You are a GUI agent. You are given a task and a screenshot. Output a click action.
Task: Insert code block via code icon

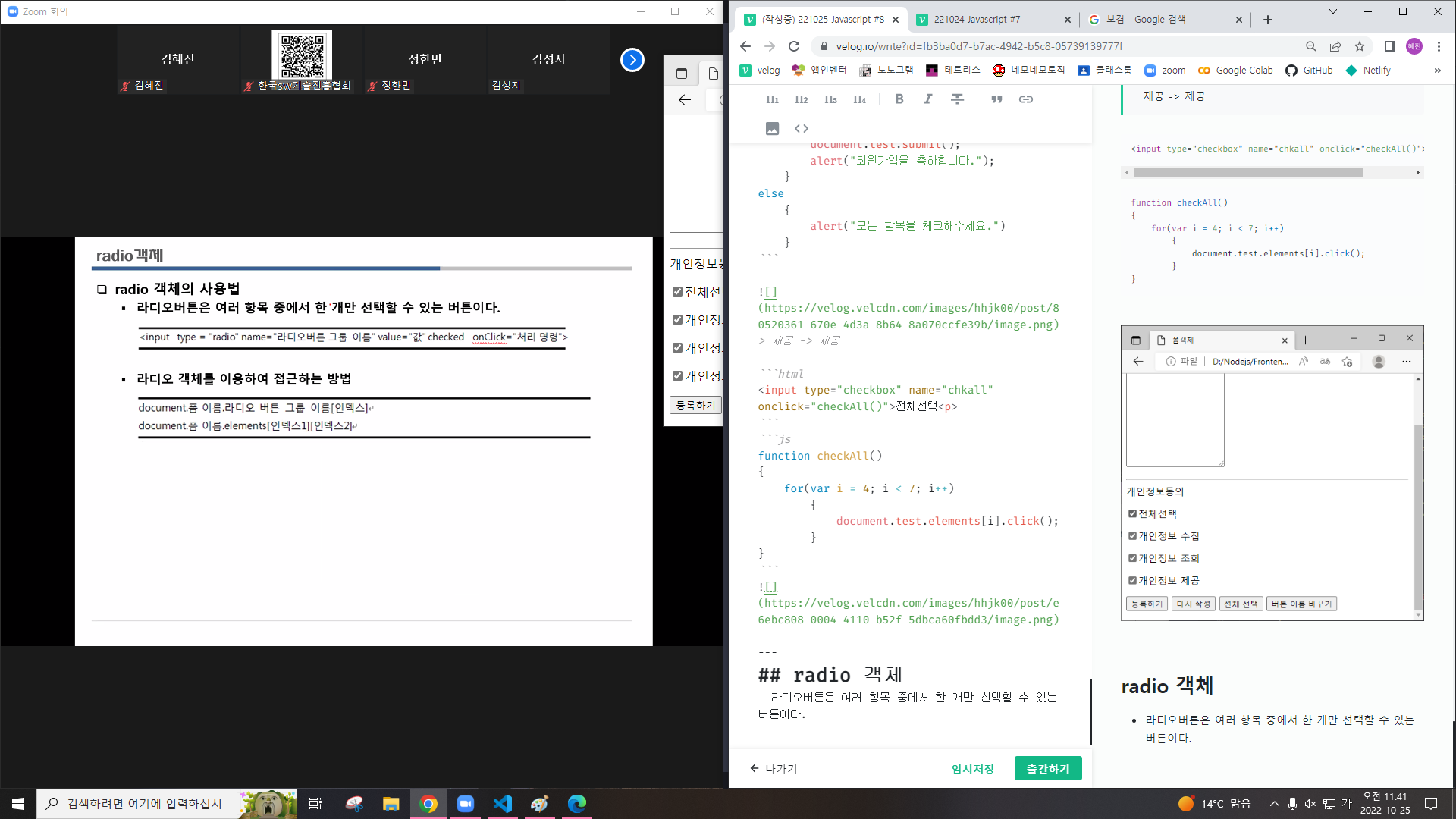coord(802,129)
